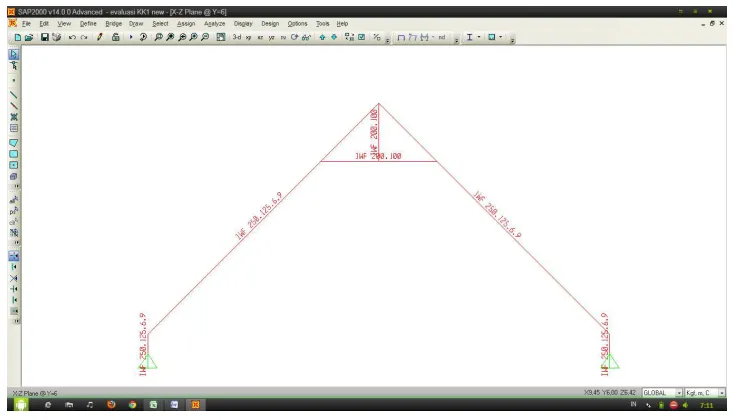Select the pointer tool in side toolbar

coord(14,54)
